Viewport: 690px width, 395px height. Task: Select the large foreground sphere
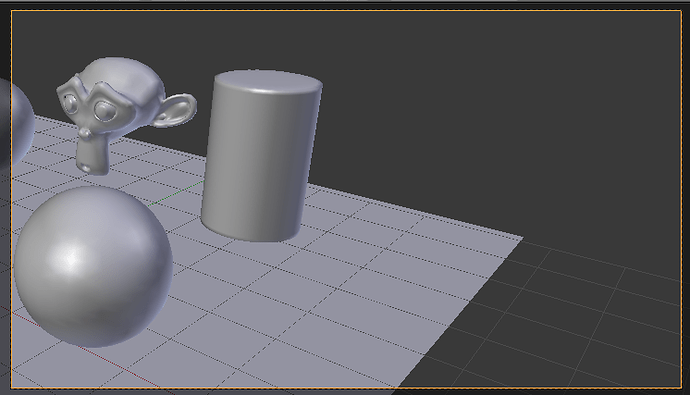click(93, 266)
